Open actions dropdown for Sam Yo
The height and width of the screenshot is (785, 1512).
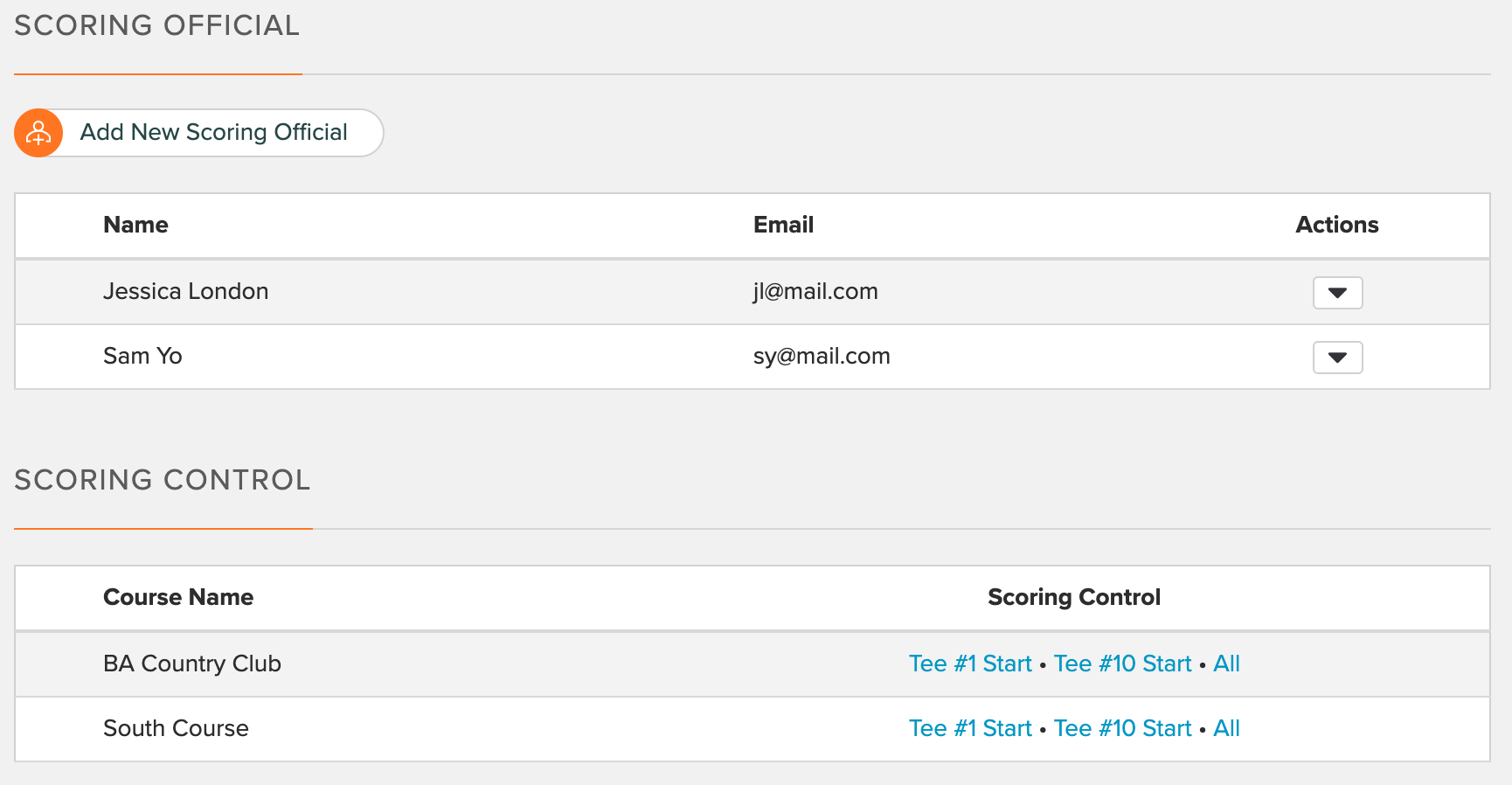(1337, 358)
